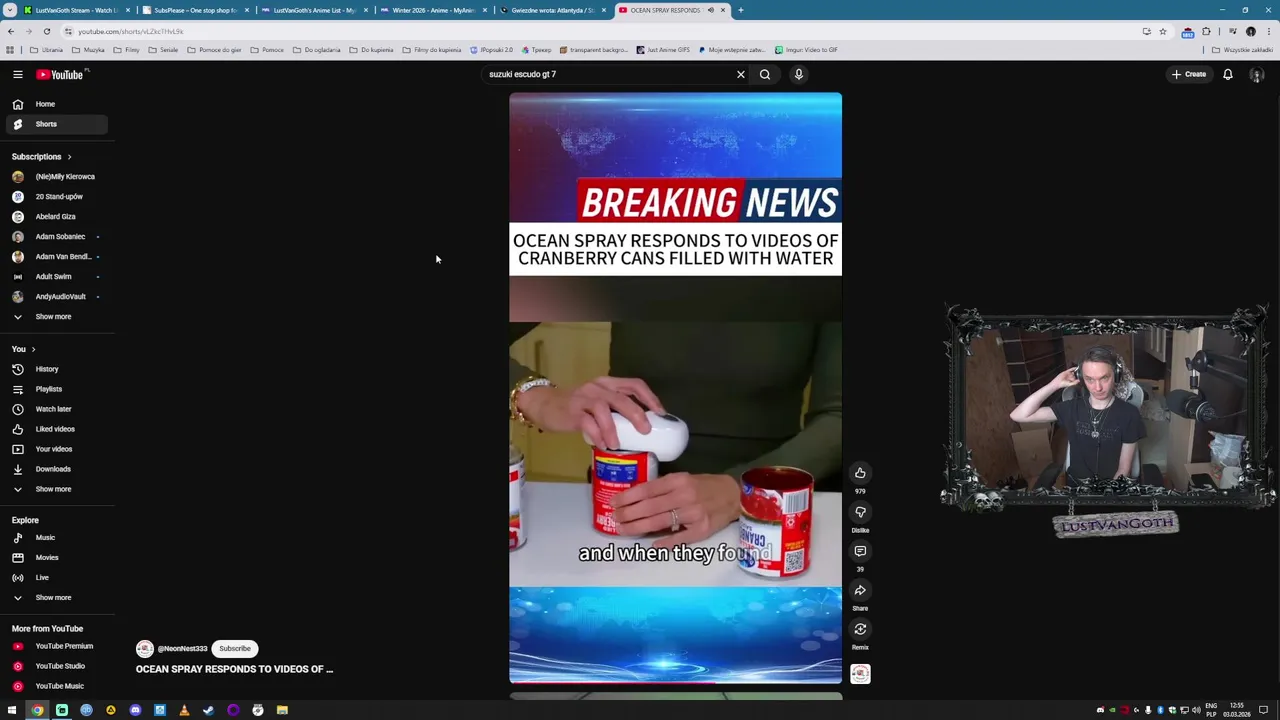Open the @NeonNest333 channel avatar

pyautogui.click(x=145, y=649)
